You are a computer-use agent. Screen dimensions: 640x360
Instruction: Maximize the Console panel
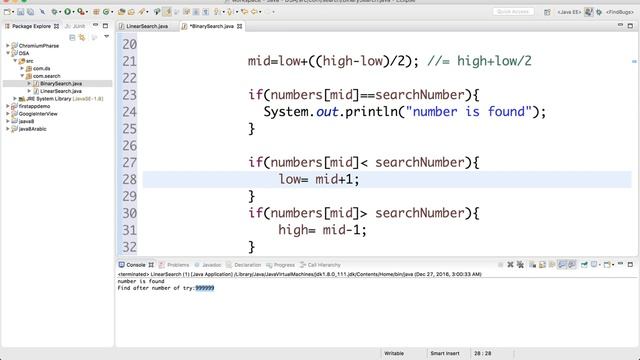tap(630, 264)
